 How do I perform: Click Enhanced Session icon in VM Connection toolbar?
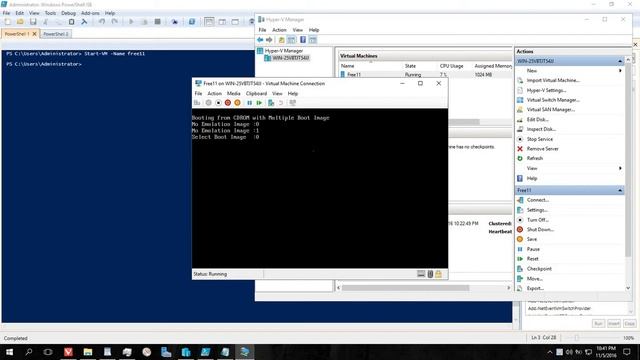click(293, 103)
